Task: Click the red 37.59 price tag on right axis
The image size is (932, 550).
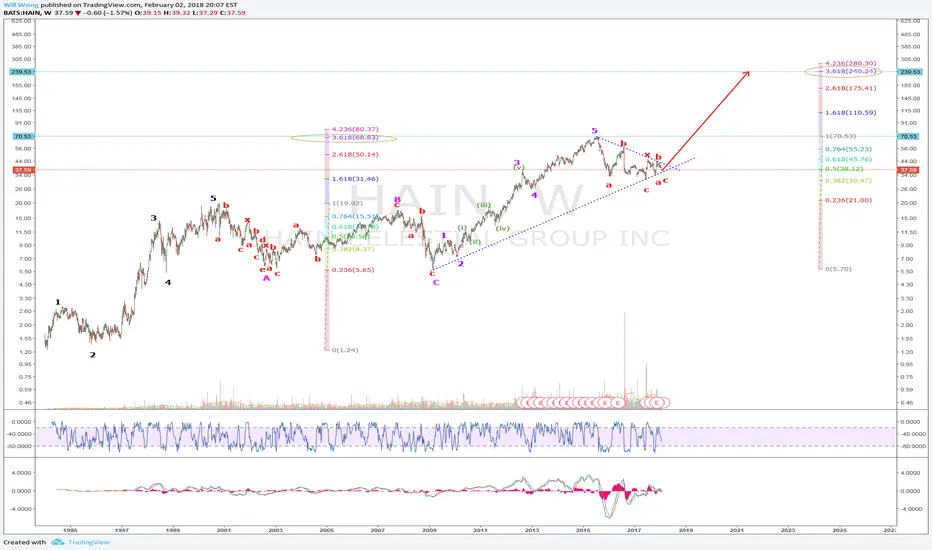Action: (909, 170)
